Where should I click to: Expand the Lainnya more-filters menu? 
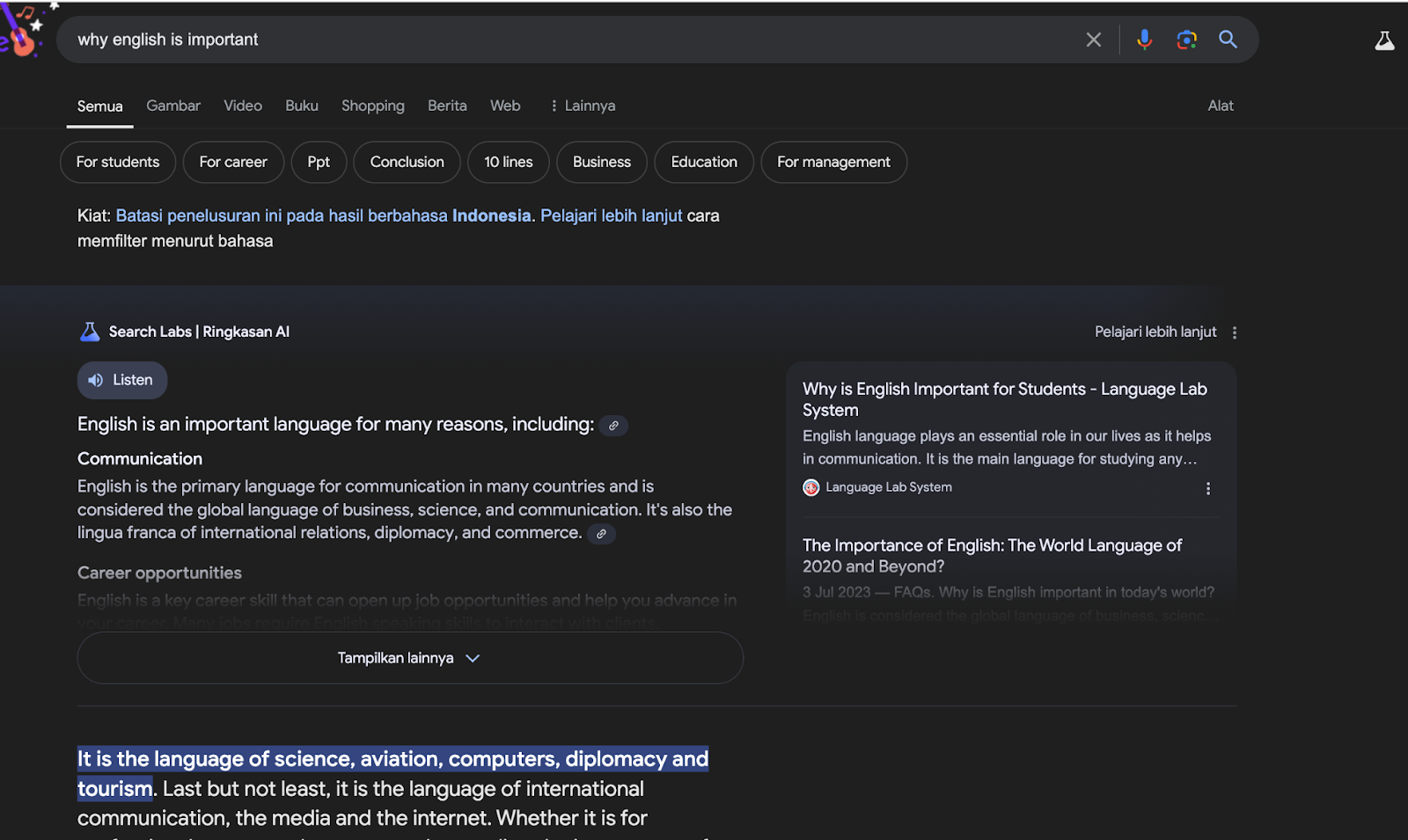point(582,106)
